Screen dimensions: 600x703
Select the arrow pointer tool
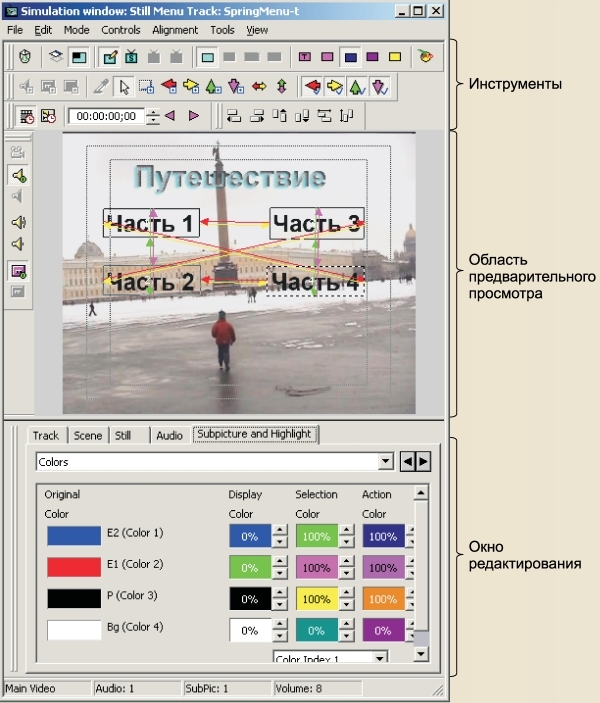pos(123,87)
